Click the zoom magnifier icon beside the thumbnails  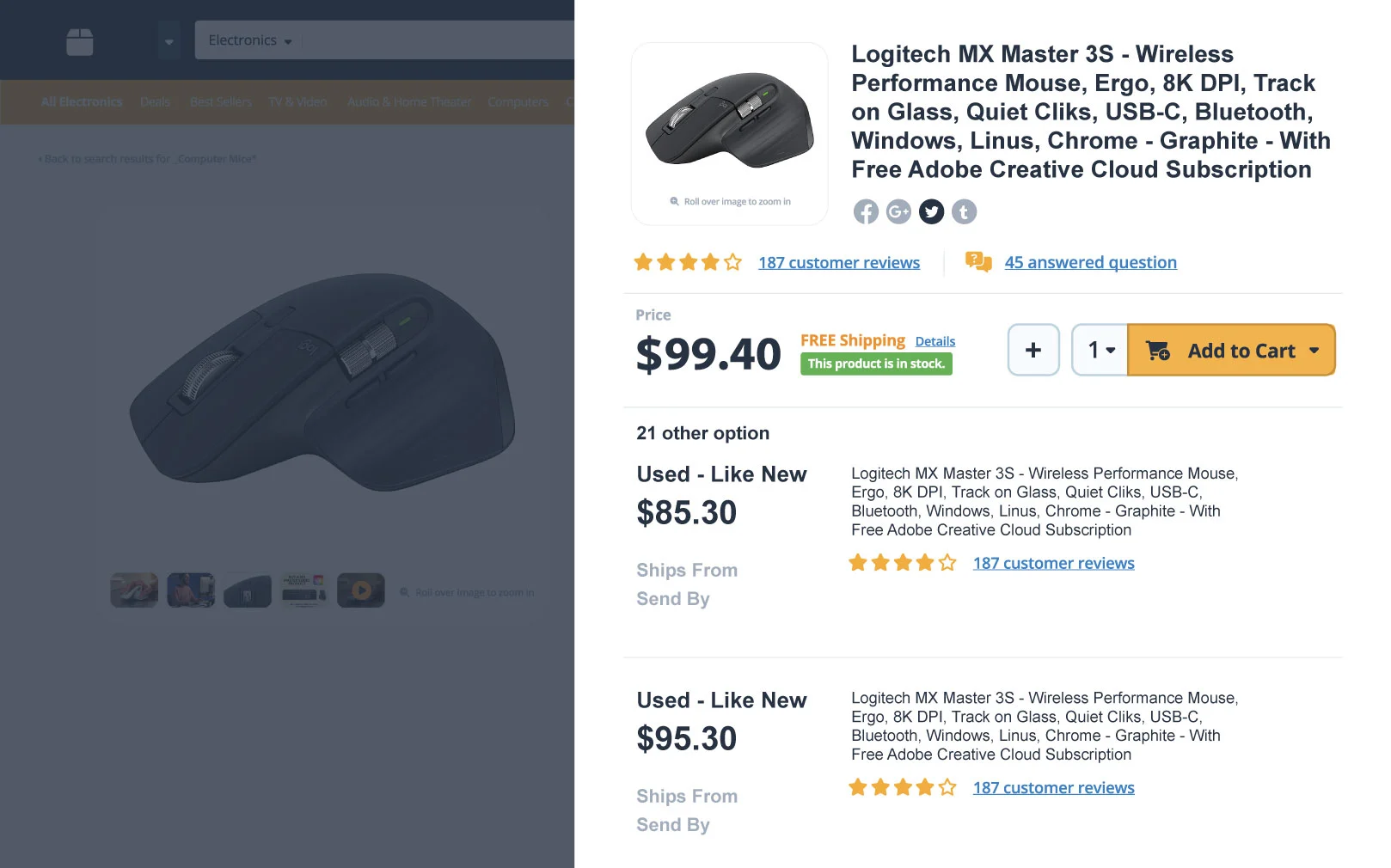point(404,591)
